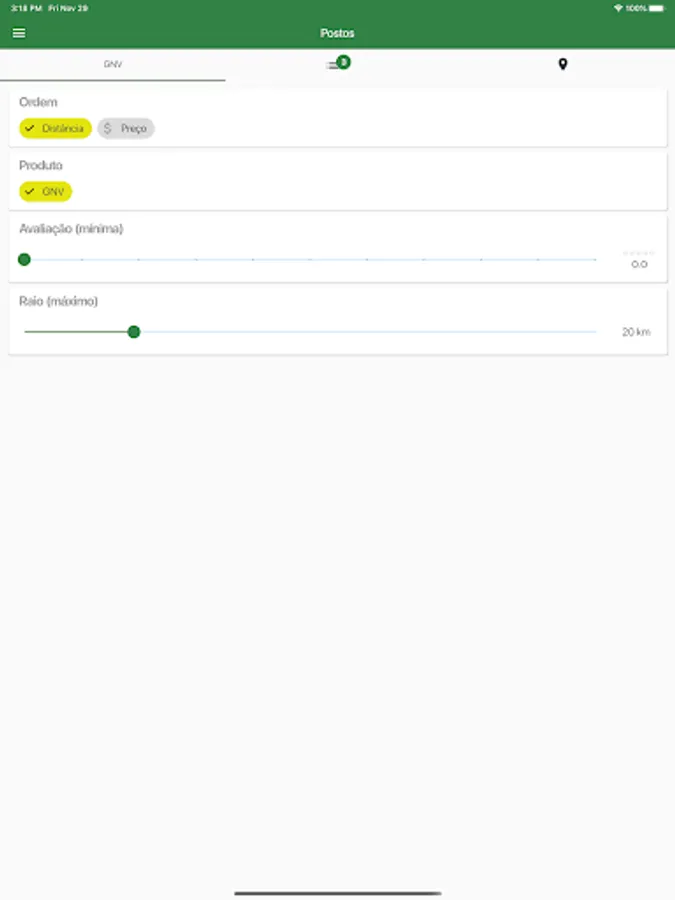Tap the star rating icons above 0.0
Image resolution: width=675 pixels, height=900 pixels.
coord(638,253)
